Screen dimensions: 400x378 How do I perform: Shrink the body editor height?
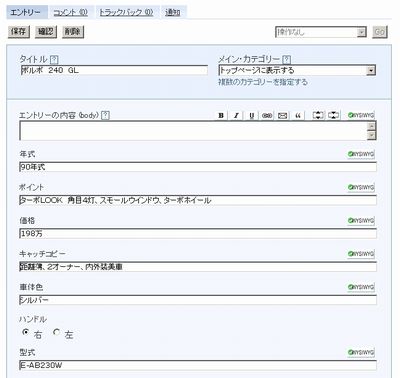pos(333,115)
